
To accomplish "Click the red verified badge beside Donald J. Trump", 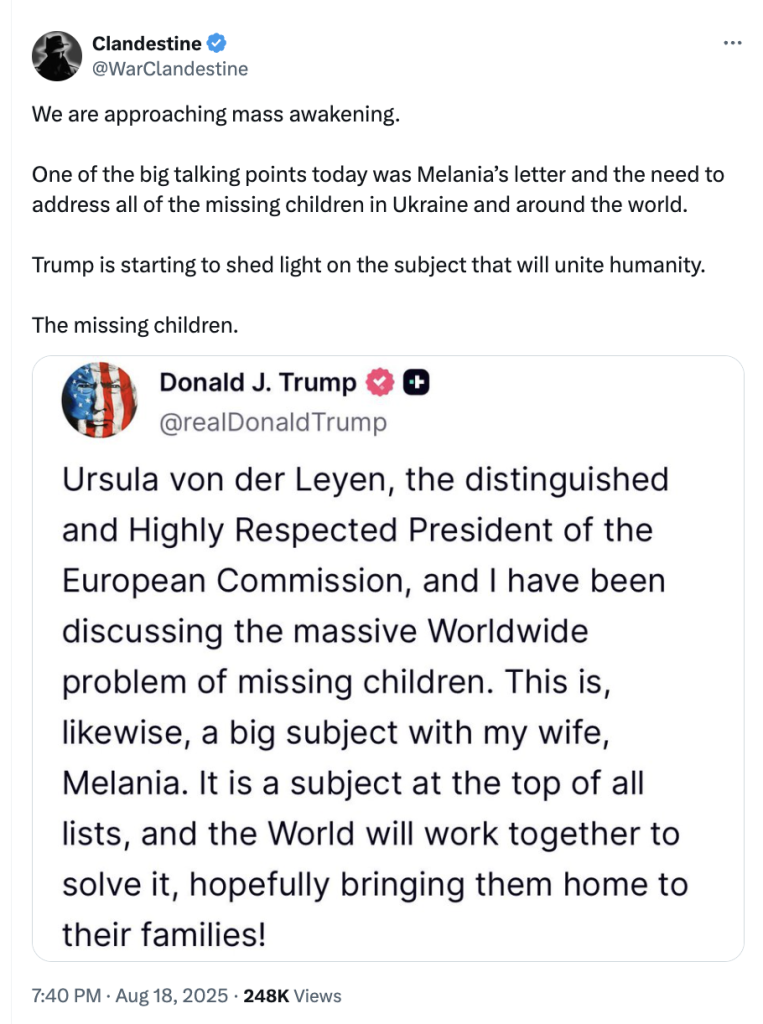I will tap(378, 382).
